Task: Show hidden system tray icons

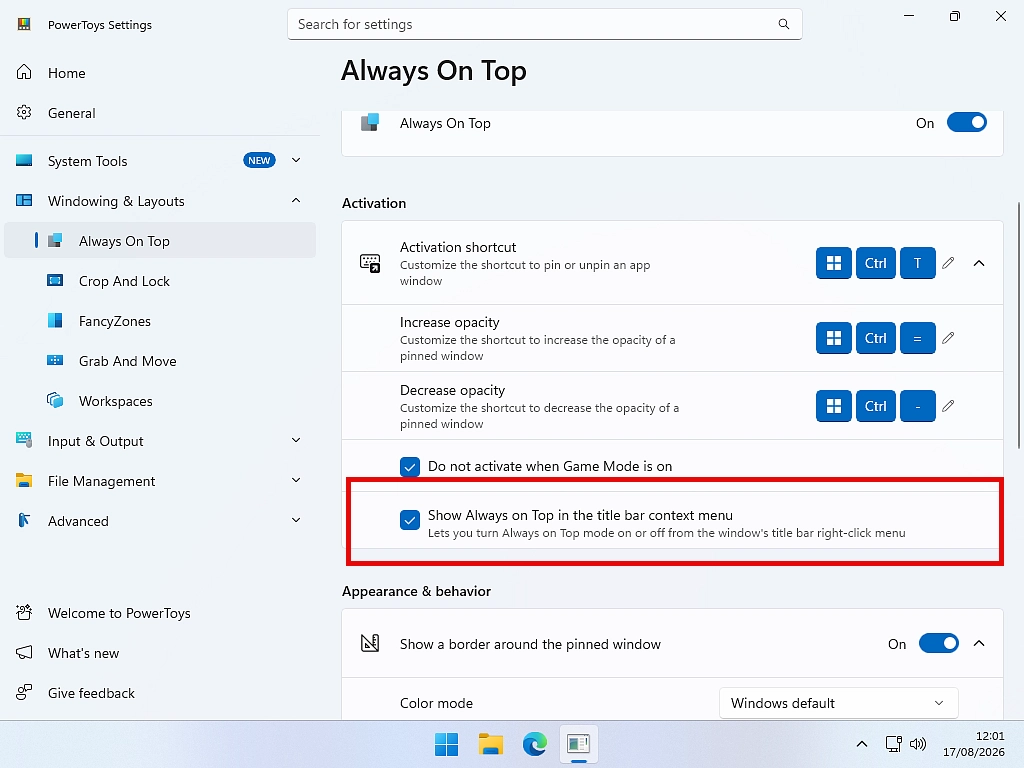Action: [862, 744]
